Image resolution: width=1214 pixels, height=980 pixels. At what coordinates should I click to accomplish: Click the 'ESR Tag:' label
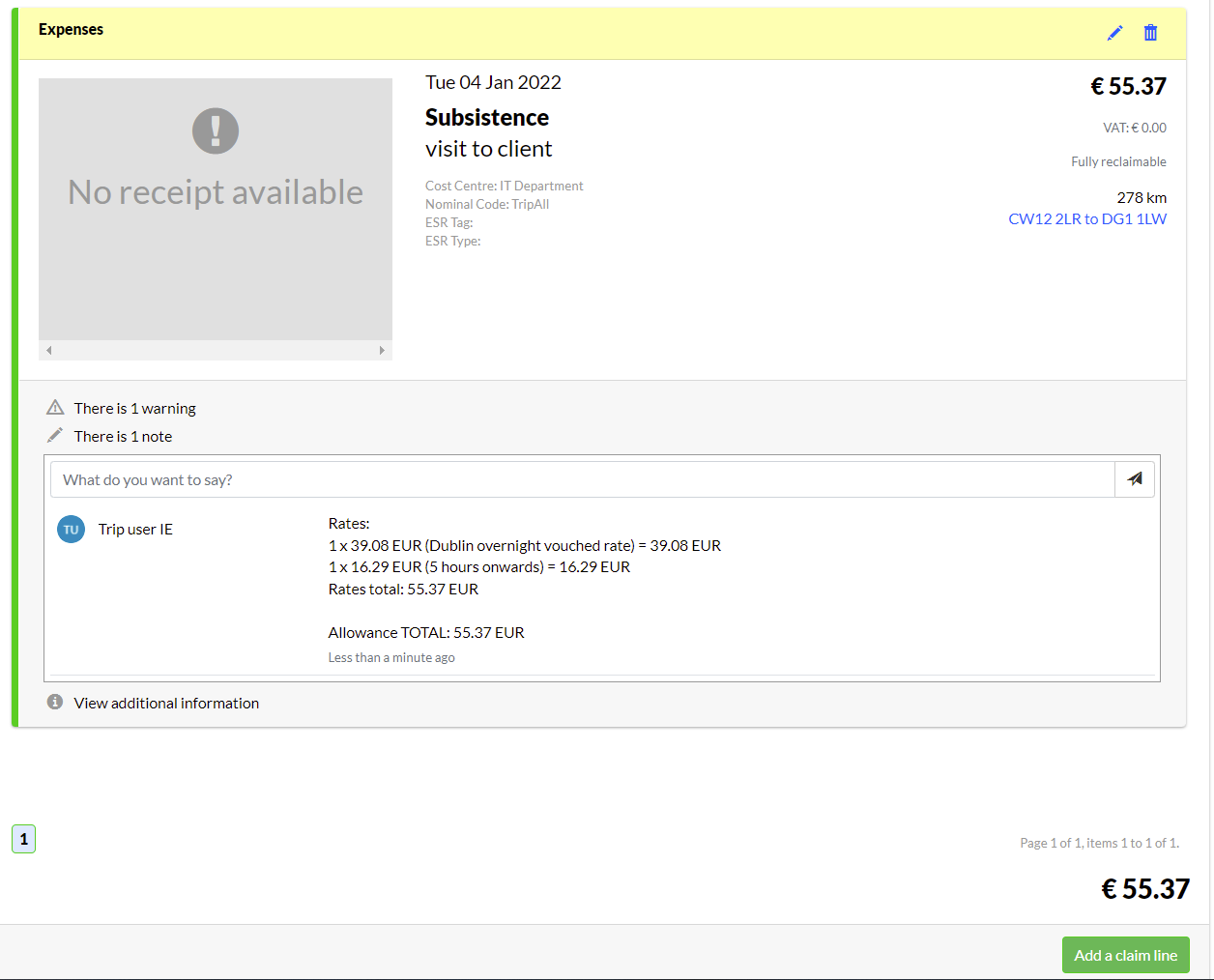449,222
